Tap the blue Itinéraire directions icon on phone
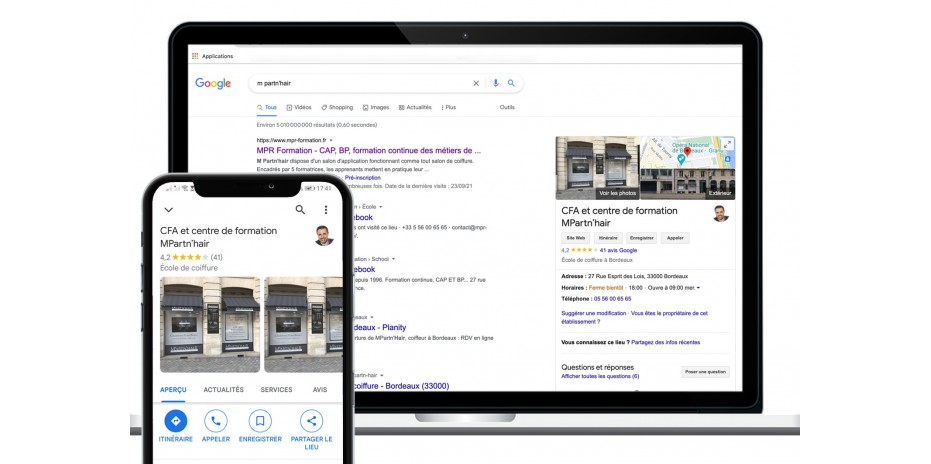Screen dimensions: 931x464 (x=176, y=421)
